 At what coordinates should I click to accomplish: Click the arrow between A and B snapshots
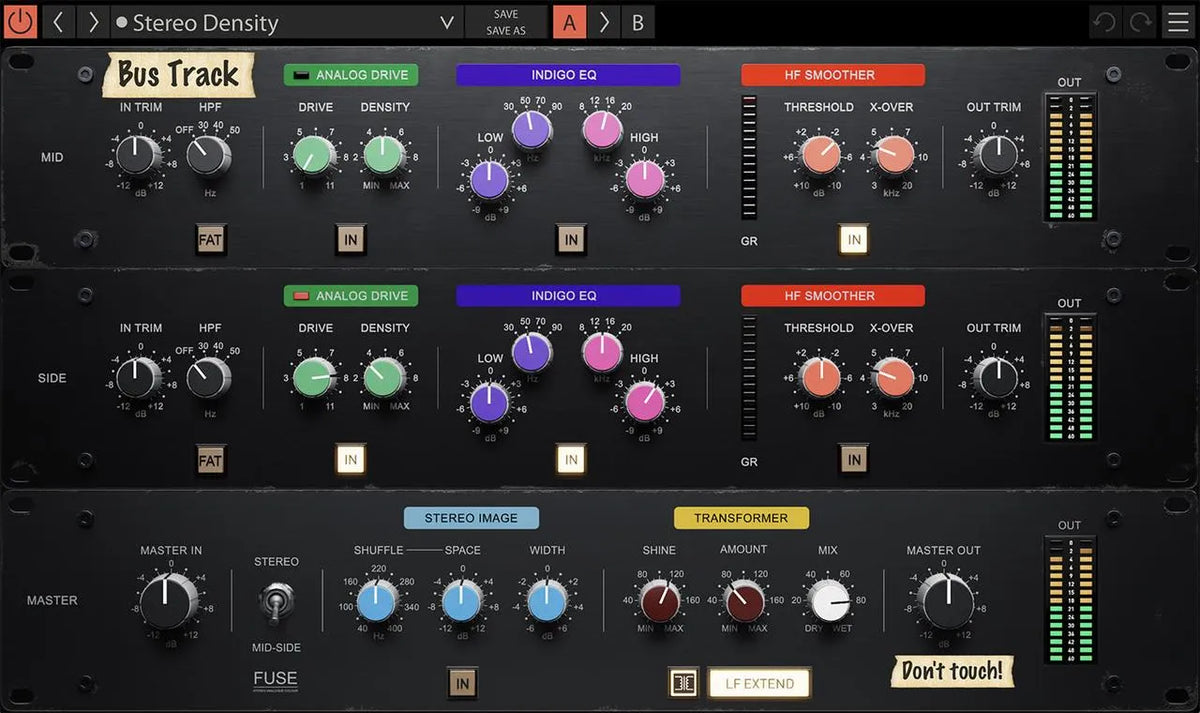605,21
